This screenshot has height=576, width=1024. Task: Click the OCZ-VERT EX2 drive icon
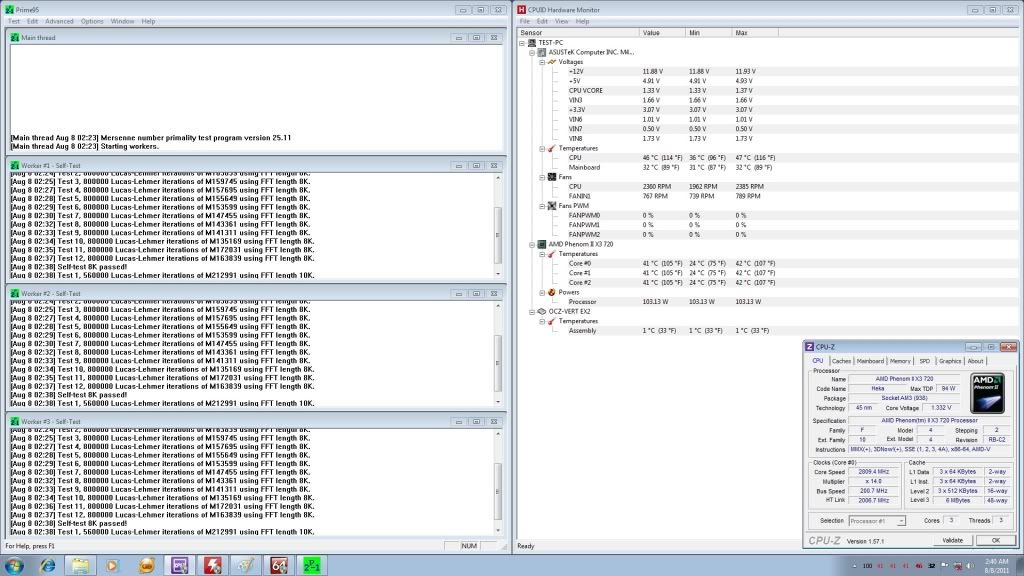(x=541, y=312)
